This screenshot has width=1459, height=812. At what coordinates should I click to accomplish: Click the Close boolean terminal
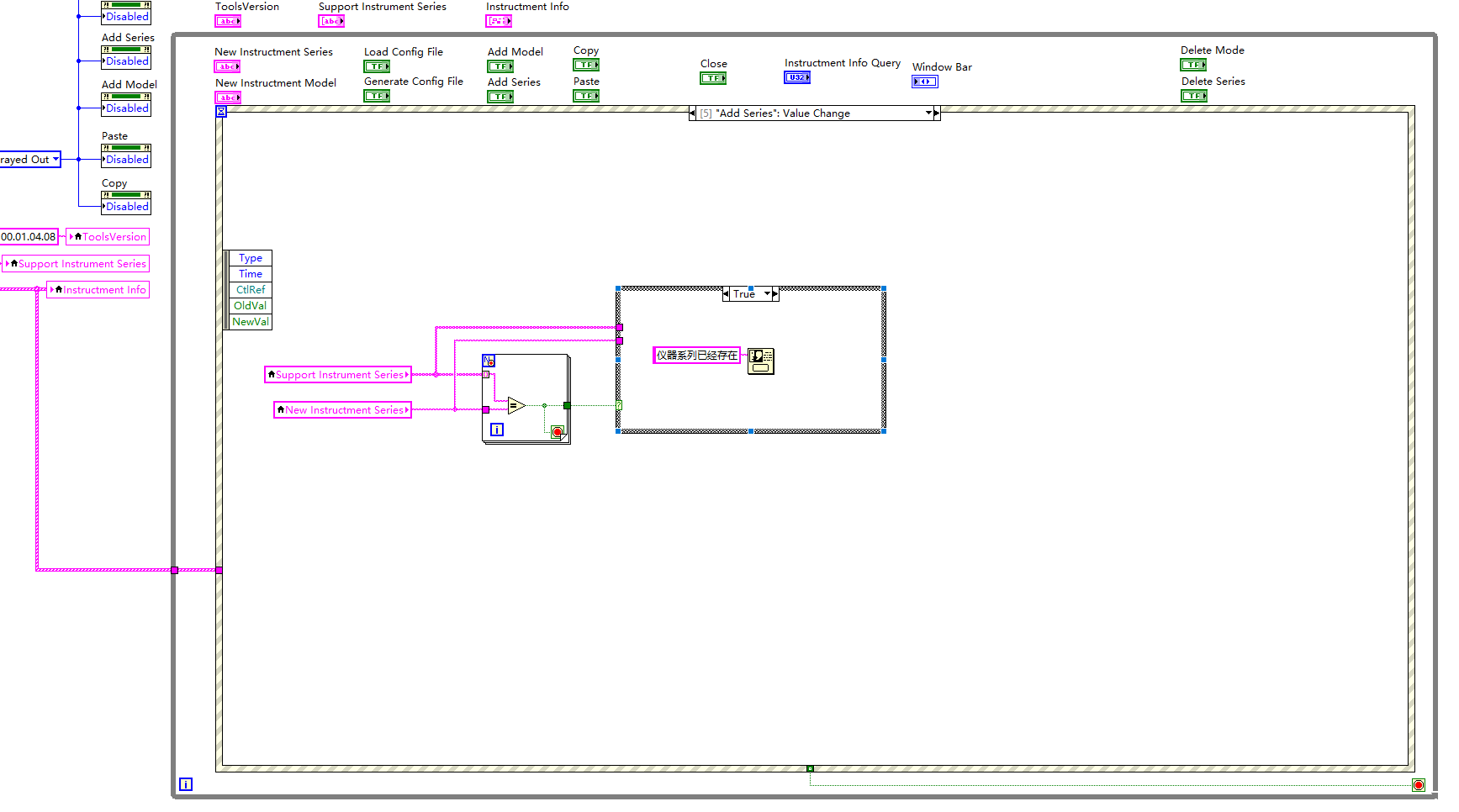point(713,78)
